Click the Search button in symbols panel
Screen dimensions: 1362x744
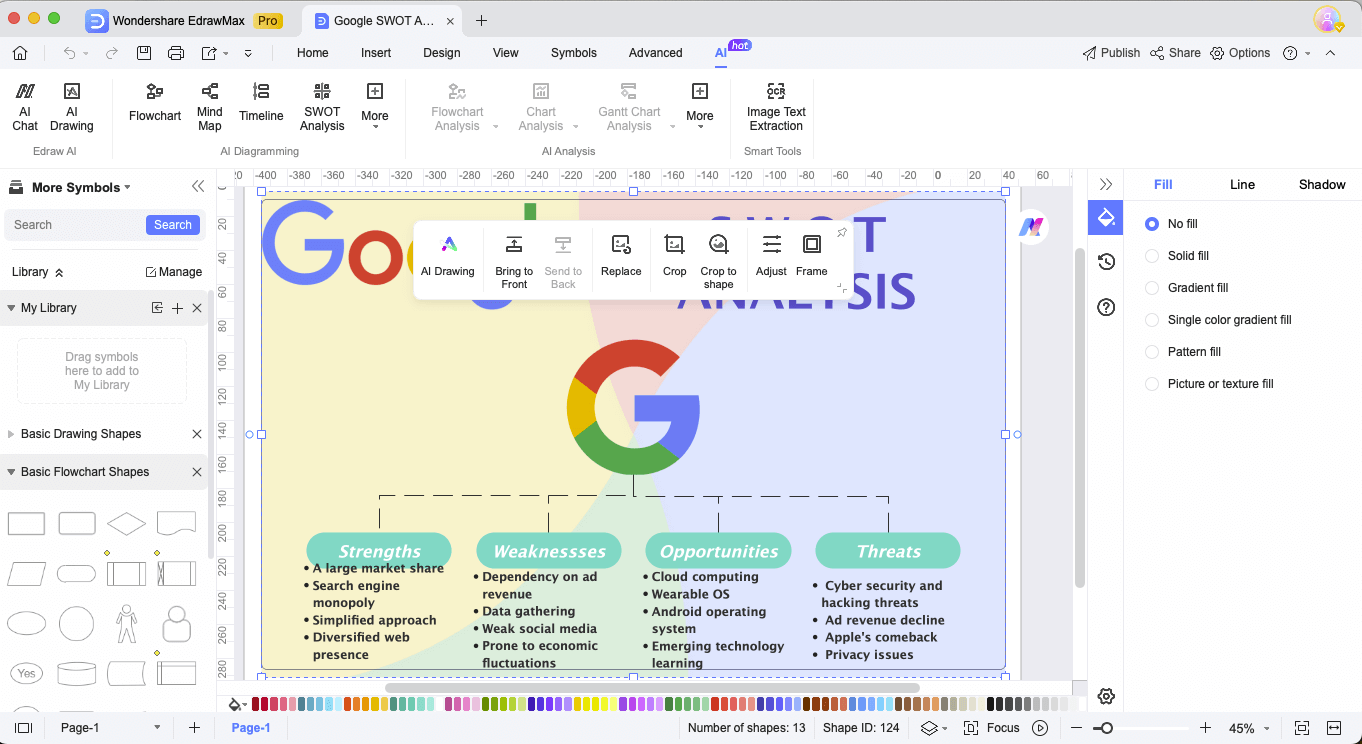[173, 225]
